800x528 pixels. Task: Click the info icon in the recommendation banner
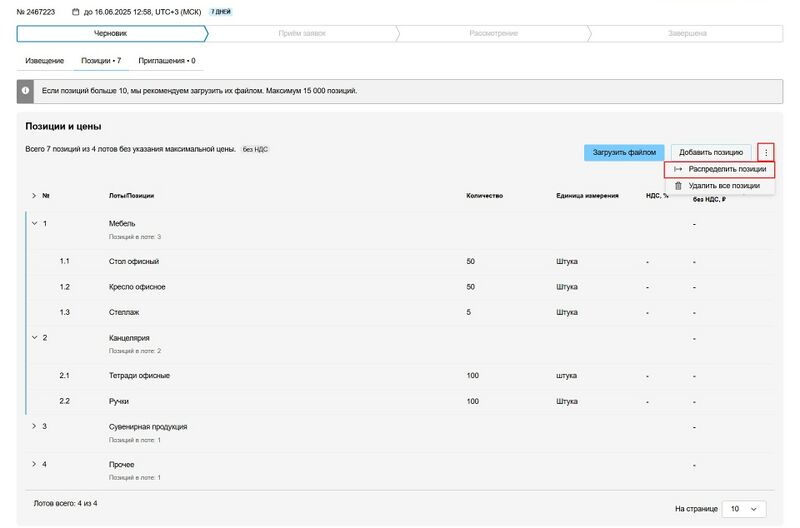(24, 91)
